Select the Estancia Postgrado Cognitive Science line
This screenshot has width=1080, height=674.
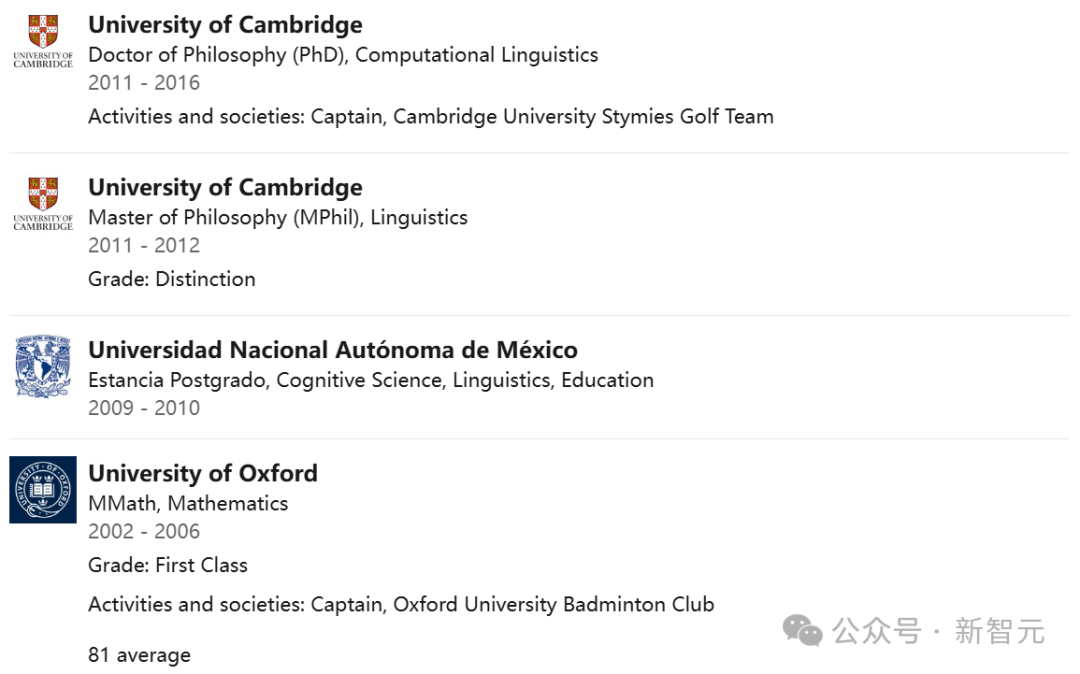(370, 380)
